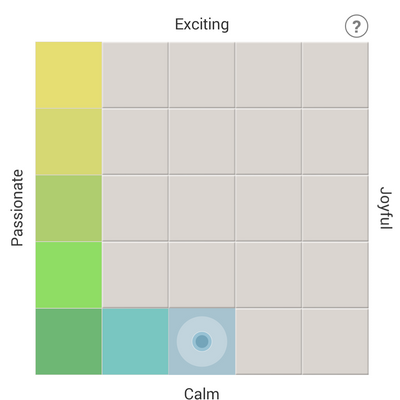Image resolution: width=400 pixels, height=400 pixels.
Task: Choose the gray cell above the teal cell
Action: coord(135,275)
